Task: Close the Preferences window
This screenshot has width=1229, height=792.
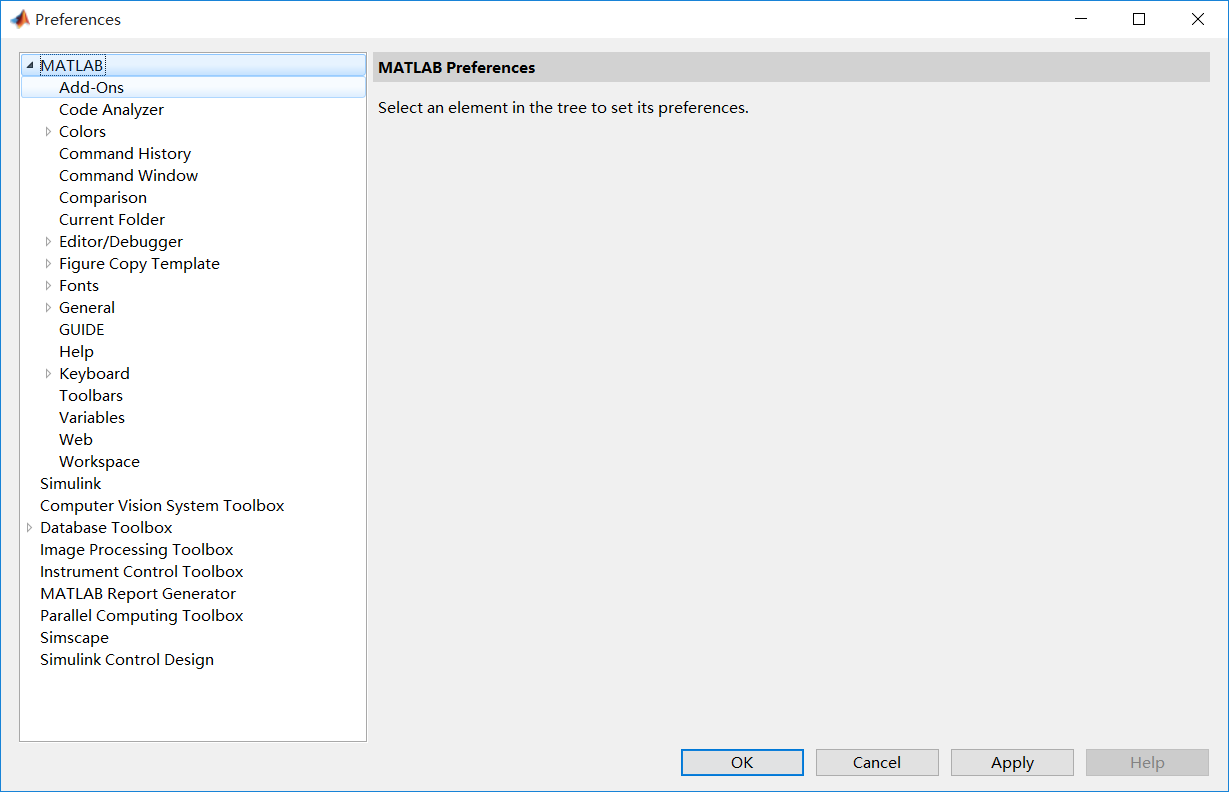Action: point(1198,19)
